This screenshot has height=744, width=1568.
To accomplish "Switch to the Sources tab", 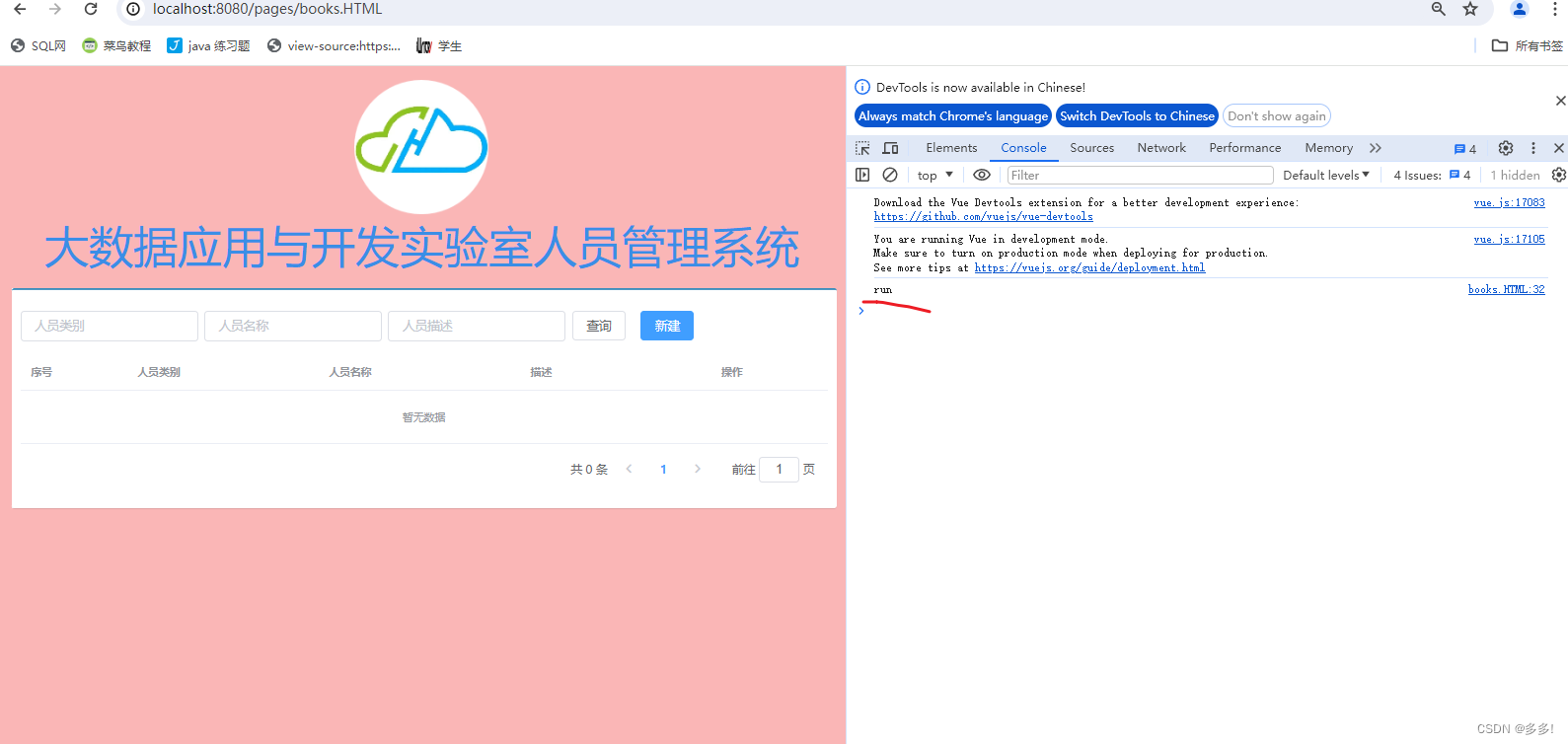I will [1091, 148].
